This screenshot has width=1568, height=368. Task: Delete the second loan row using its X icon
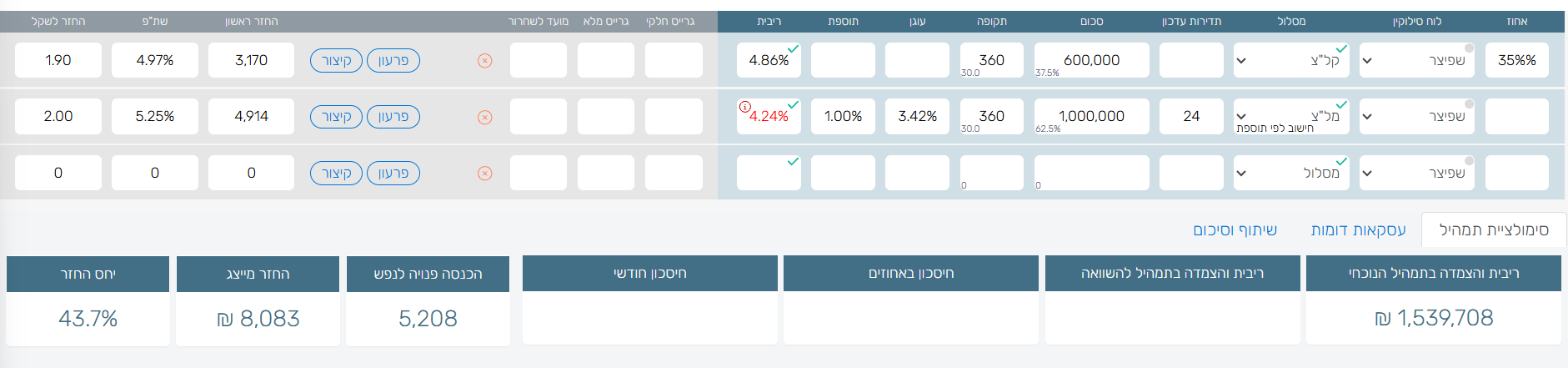click(484, 118)
